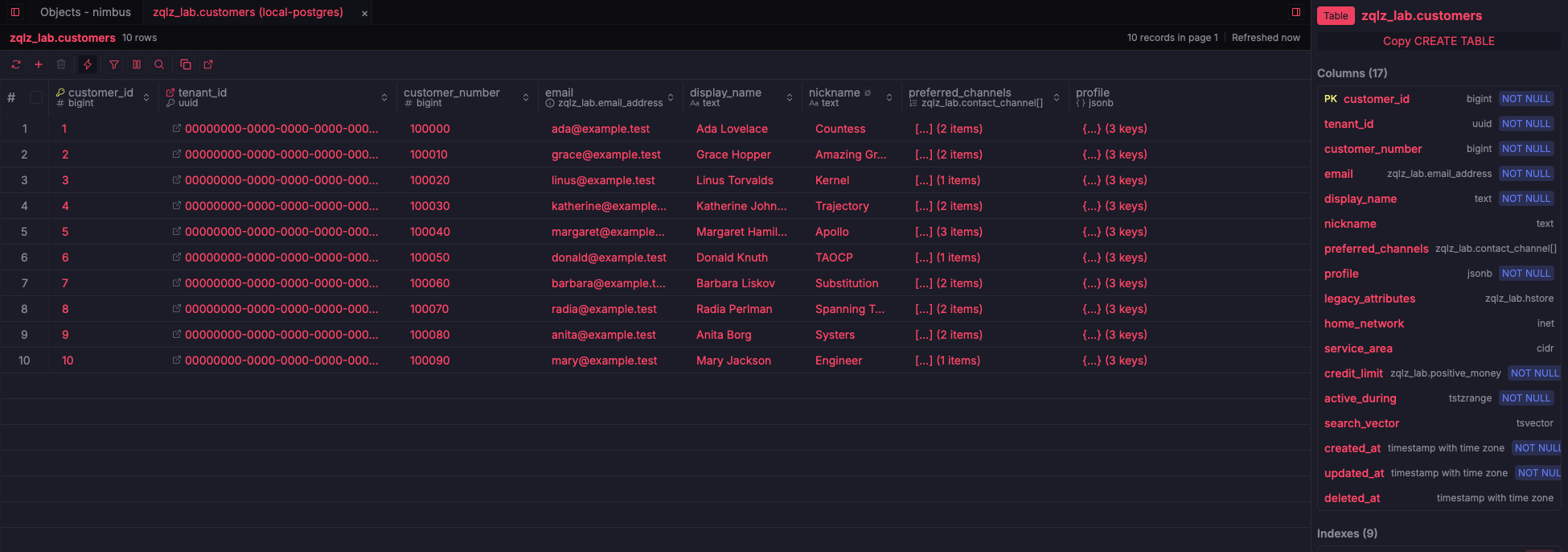Open tenant_id foreign key link for ada@example.test row
Viewport: 1568px width, 552px height.
coord(177,128)
